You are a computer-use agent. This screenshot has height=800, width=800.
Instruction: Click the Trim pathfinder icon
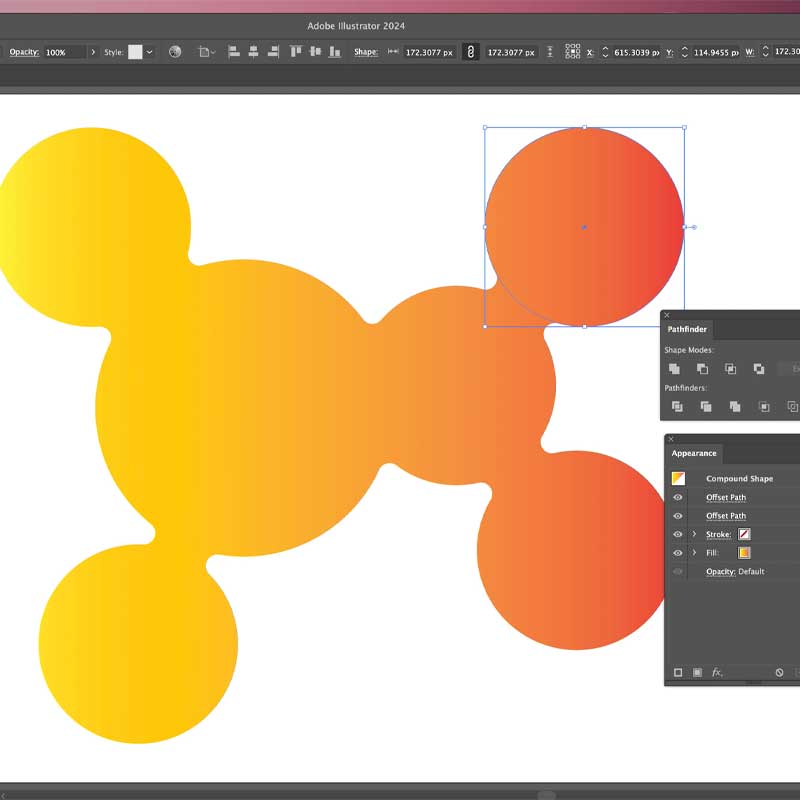pos(705,407)
